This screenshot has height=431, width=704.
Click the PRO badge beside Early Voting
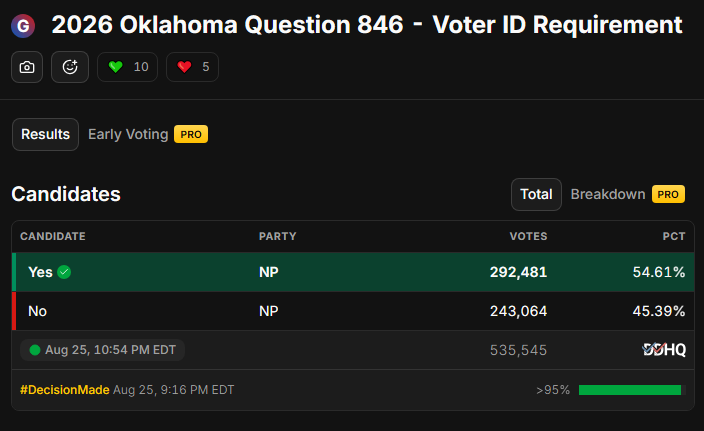pyautogui.click(x=191, y=134)
